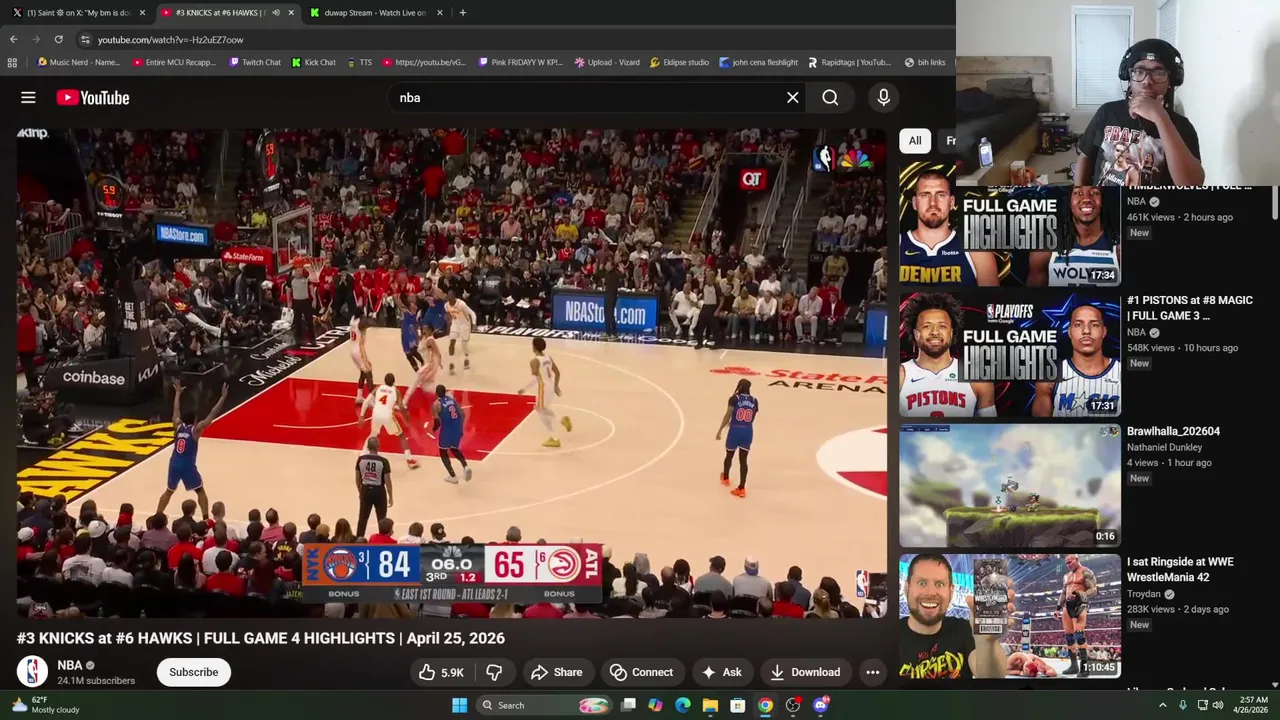Like the video with thumbs up
The height and width of the screenshot is (720, 1280).
coord(441,672)
